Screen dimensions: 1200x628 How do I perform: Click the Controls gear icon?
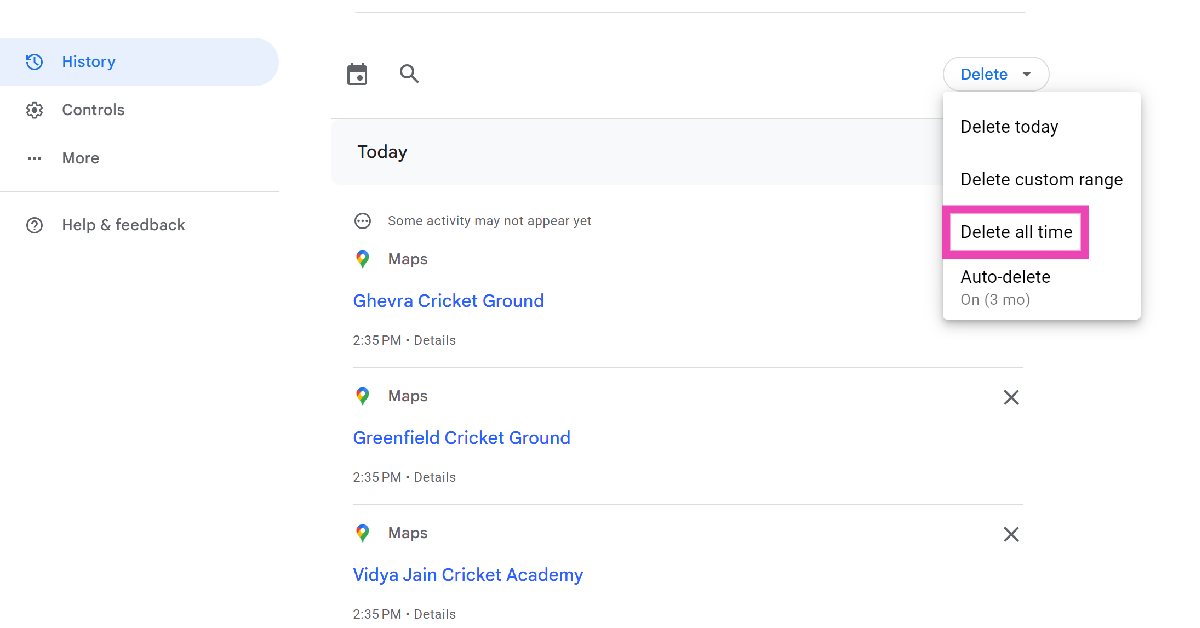click(x=35, y=110)
